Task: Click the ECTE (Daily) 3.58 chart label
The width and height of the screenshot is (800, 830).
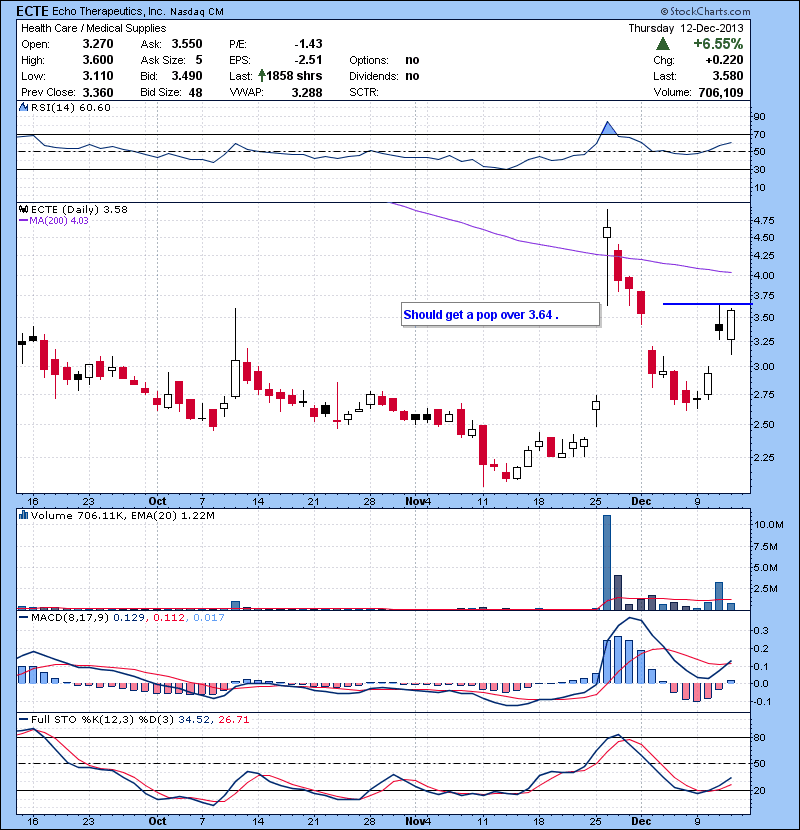Action: pos(79,209)
